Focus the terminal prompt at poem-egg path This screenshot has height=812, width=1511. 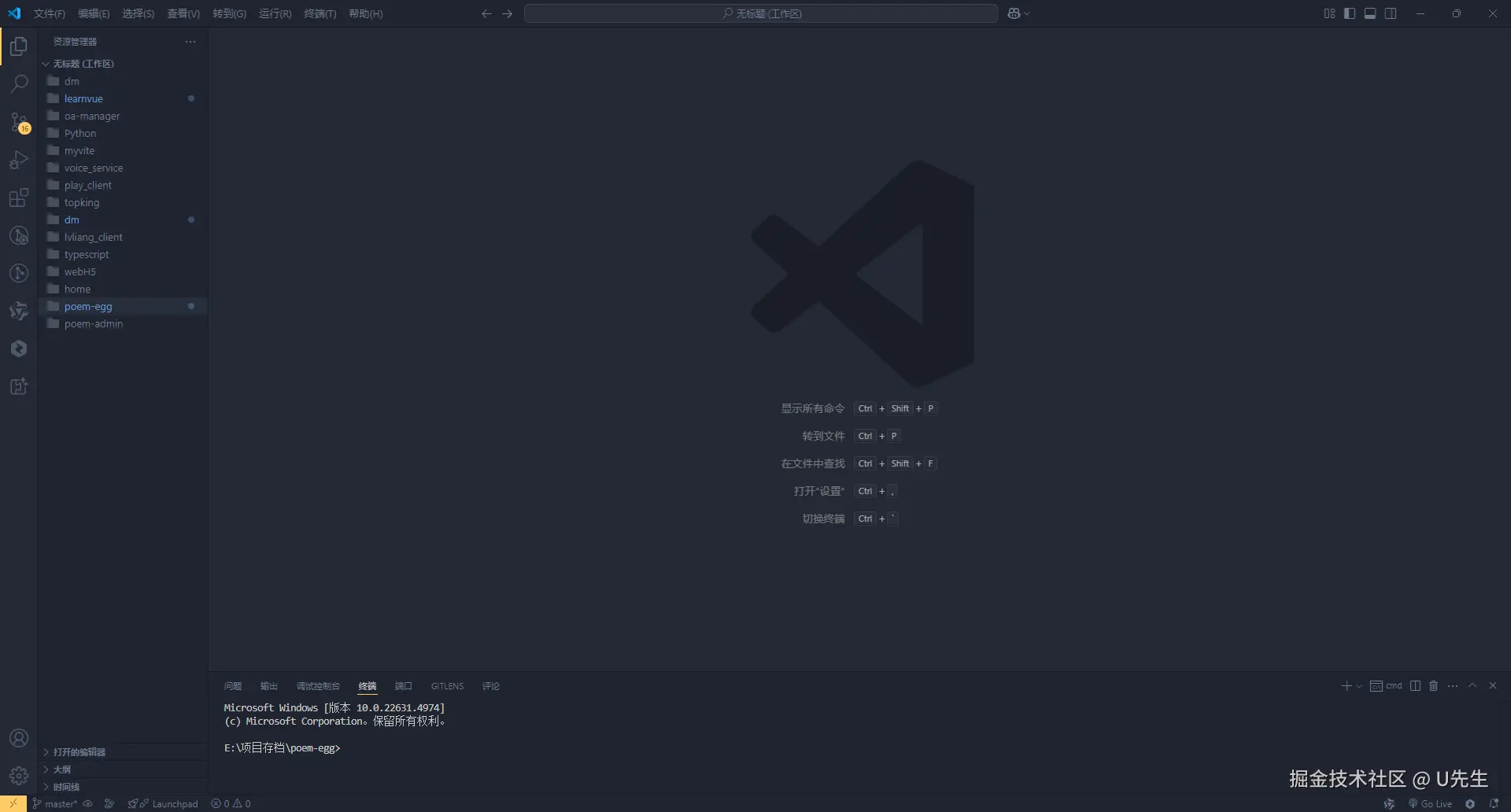283,748
